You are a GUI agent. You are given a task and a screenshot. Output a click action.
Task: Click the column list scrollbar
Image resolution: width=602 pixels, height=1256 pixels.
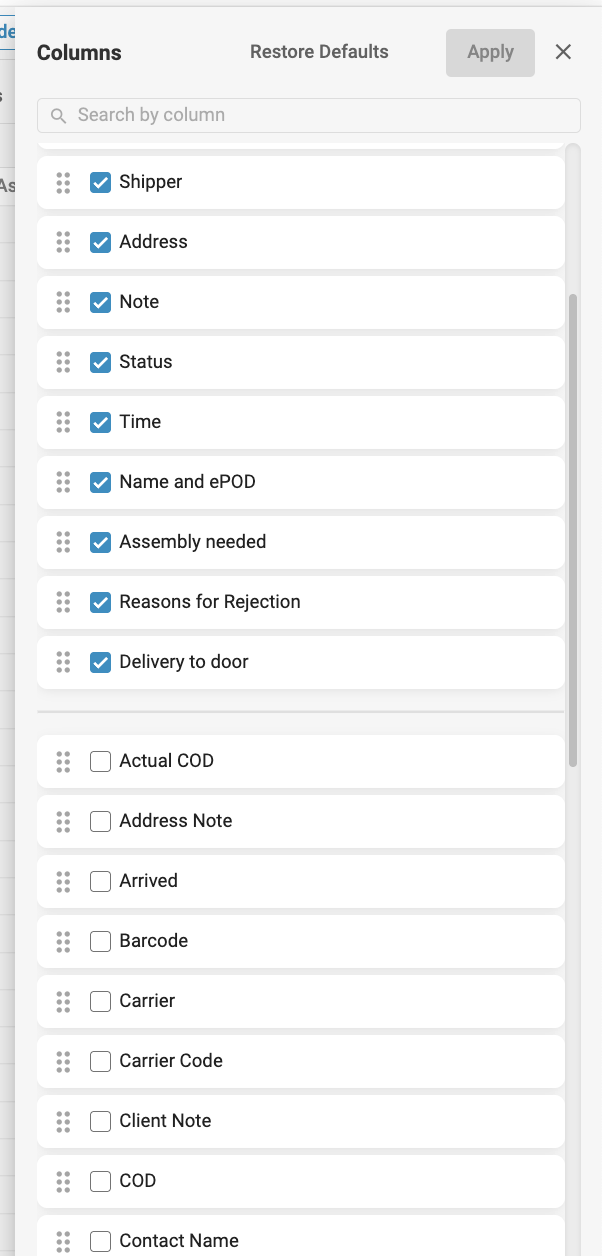click(573, 530)
